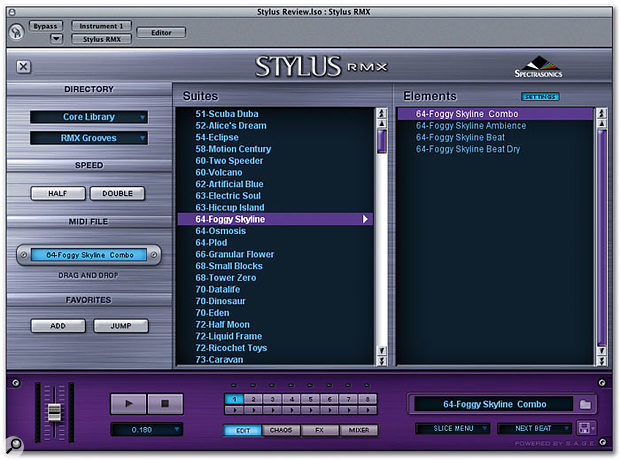Switch to the MIXER page
620x460 pixels.
click(359, 430)
